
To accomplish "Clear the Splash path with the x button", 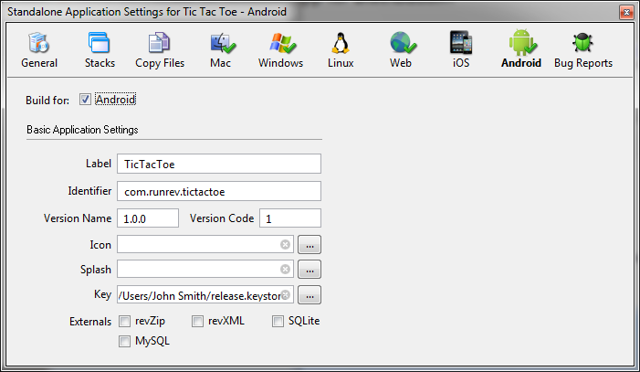I will (x=285, y=269).
